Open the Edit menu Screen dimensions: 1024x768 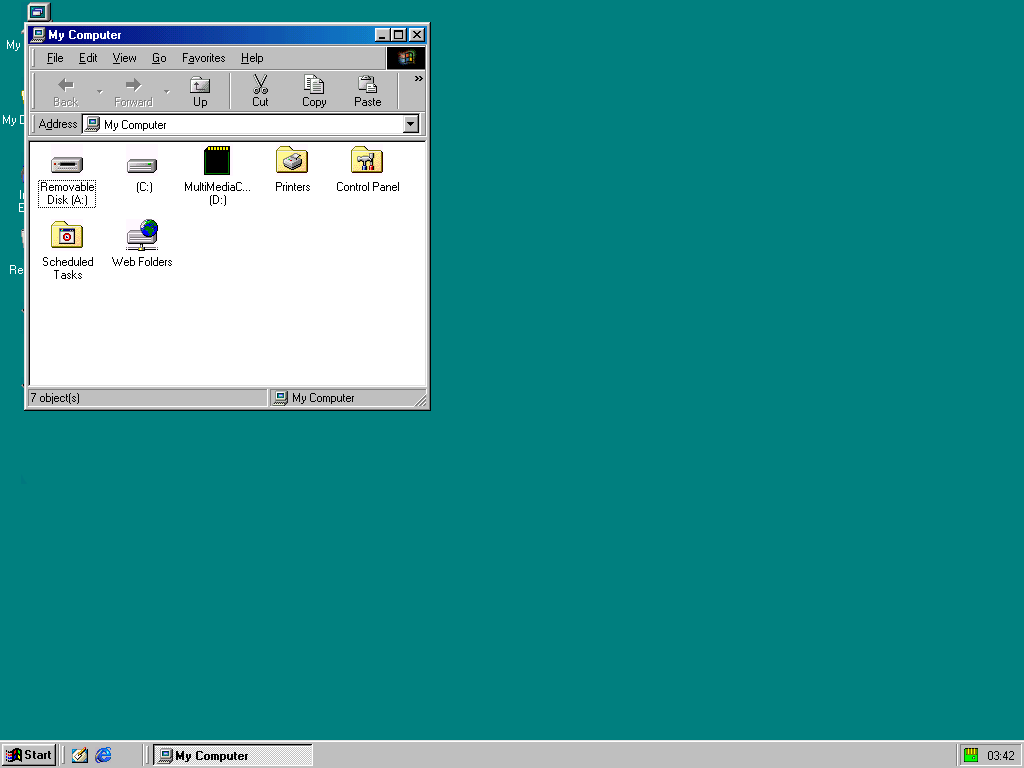pos(88,58)
